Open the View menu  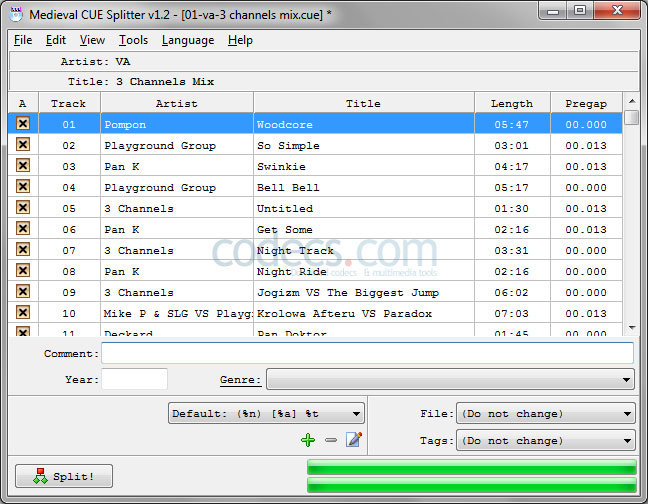point(92,40)
